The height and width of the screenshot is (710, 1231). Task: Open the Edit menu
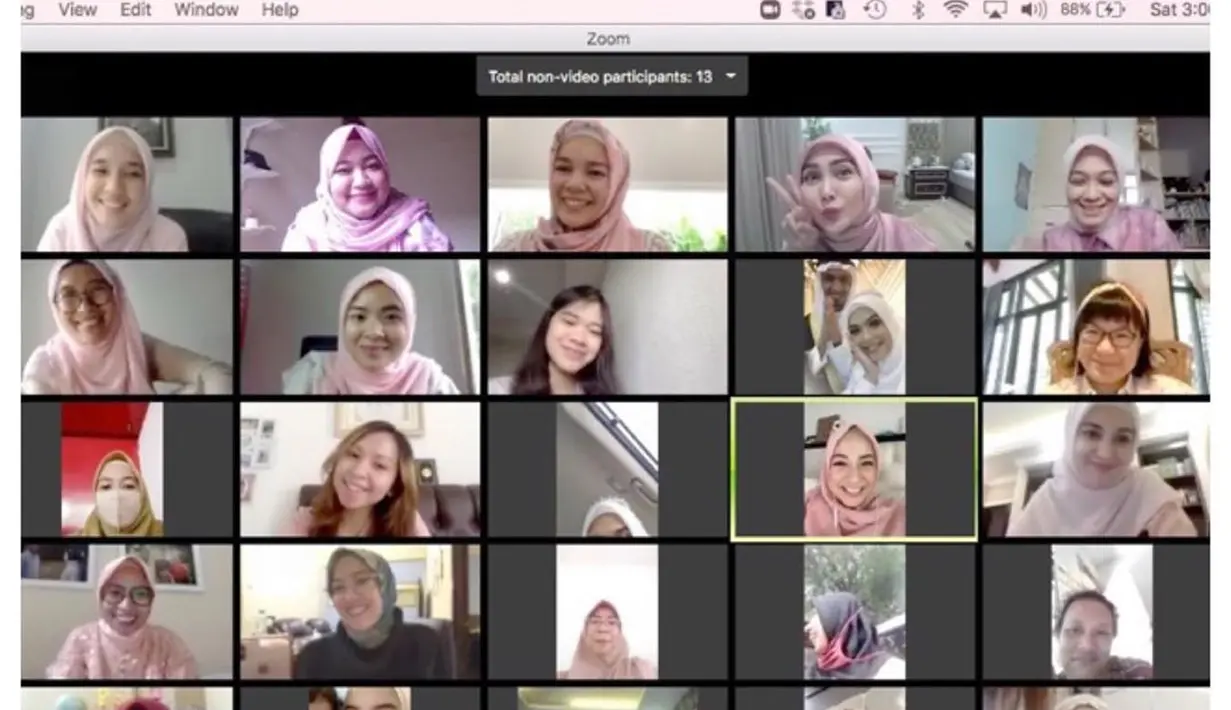pyautogui.click(x=135, y=10)
